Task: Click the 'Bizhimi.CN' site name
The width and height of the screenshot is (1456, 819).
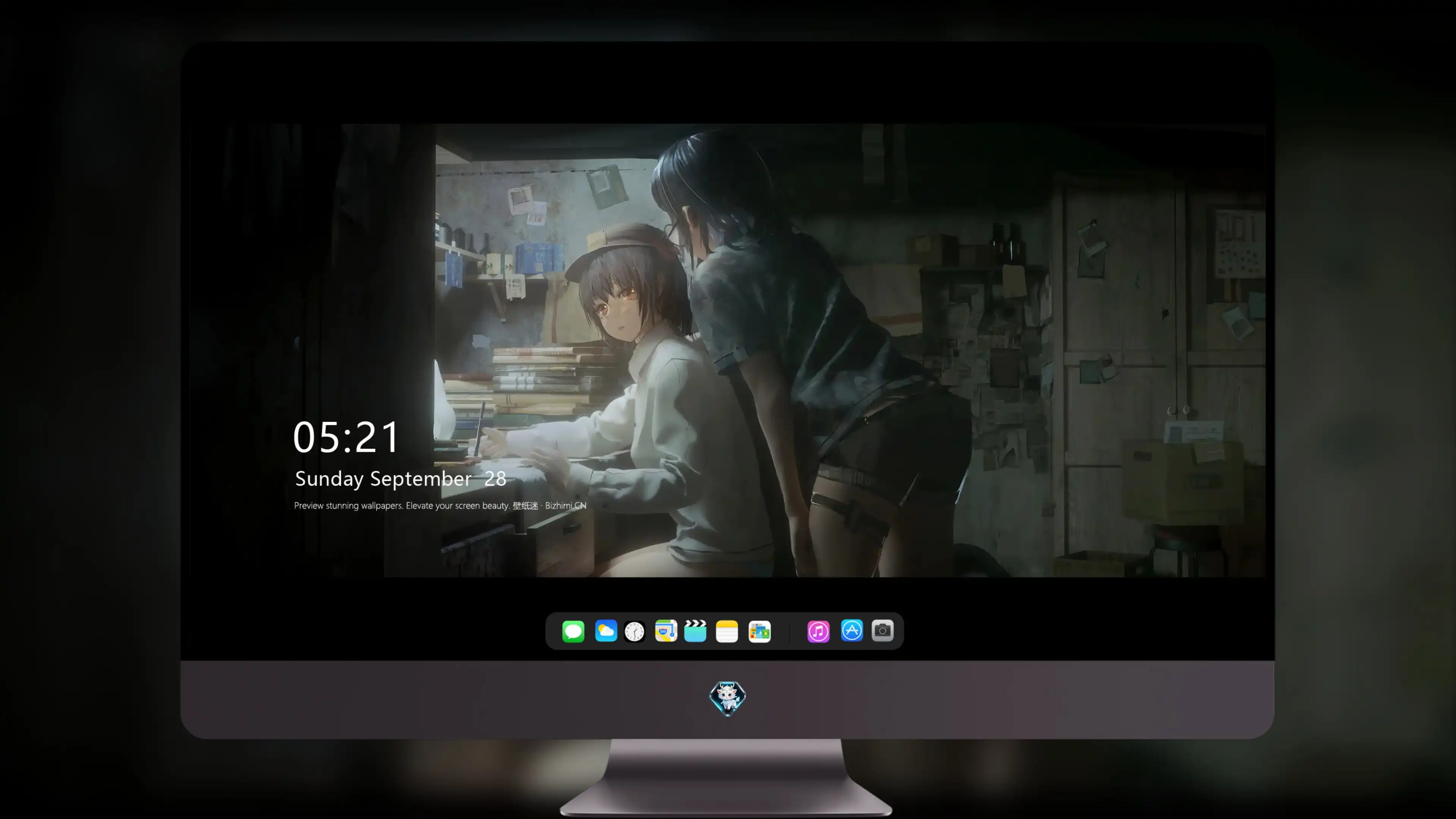Action: [565, 505]
